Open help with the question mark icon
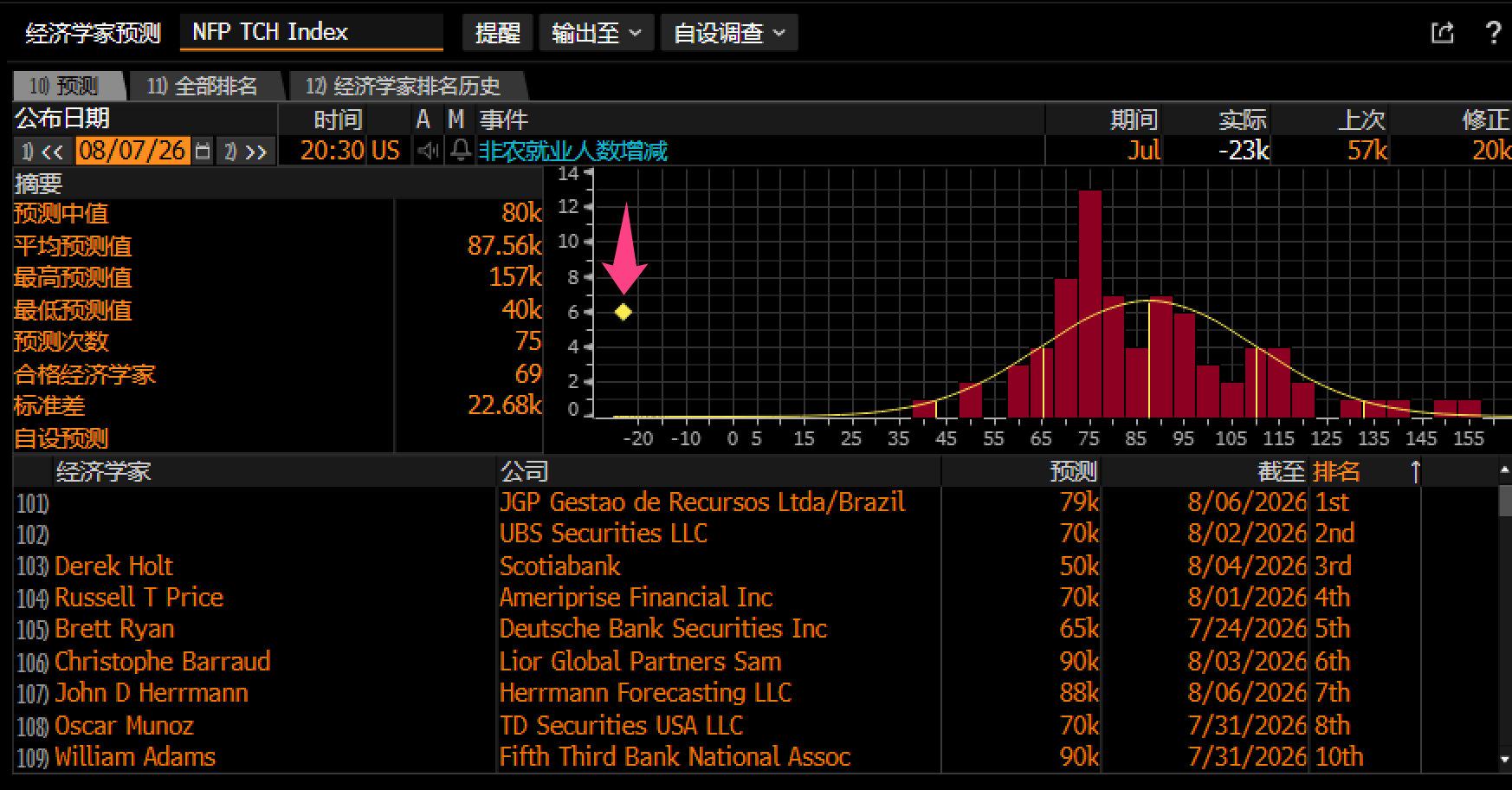The width and height of the screenshot is (1512, 790). tap(1493, 33)
